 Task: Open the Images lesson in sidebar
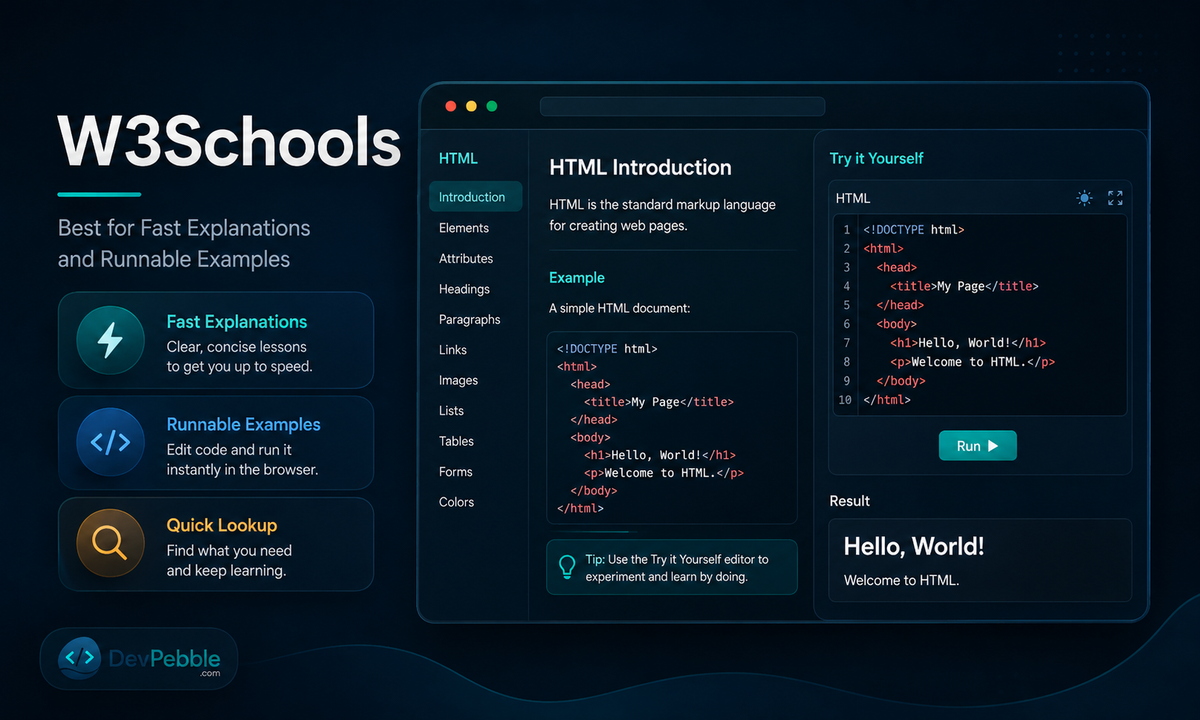pos(459,380)
